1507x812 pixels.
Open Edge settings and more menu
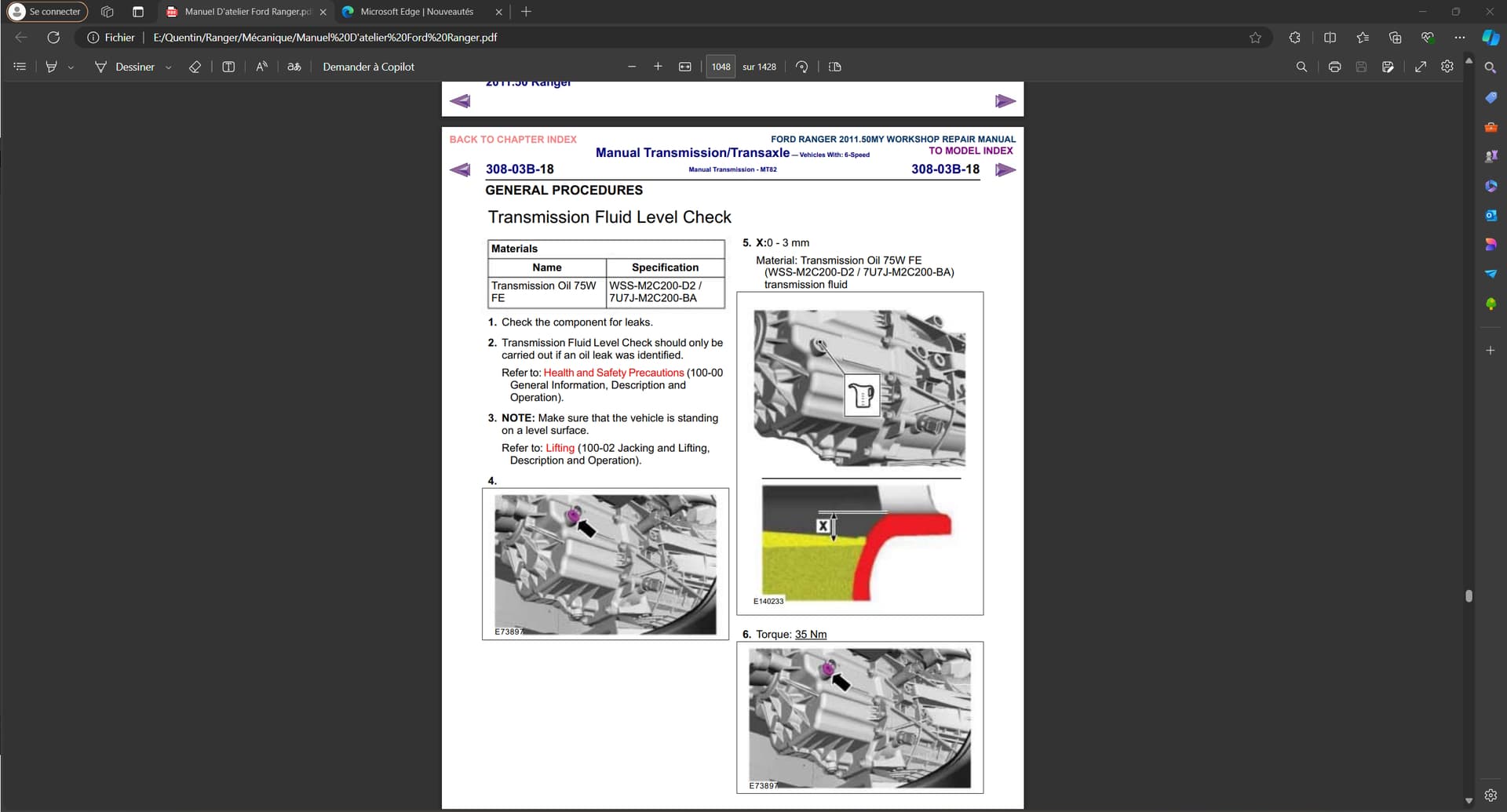coord(1459,37)
